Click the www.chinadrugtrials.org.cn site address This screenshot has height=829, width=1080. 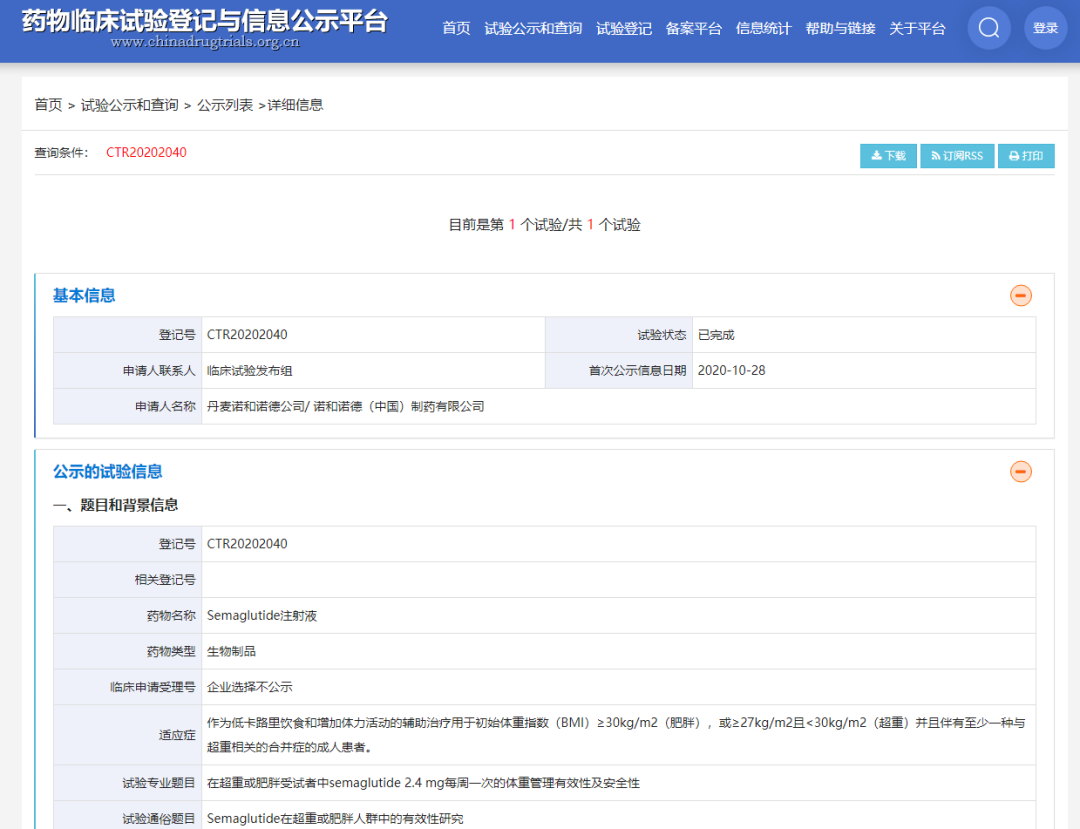click(x=204, y=42)
